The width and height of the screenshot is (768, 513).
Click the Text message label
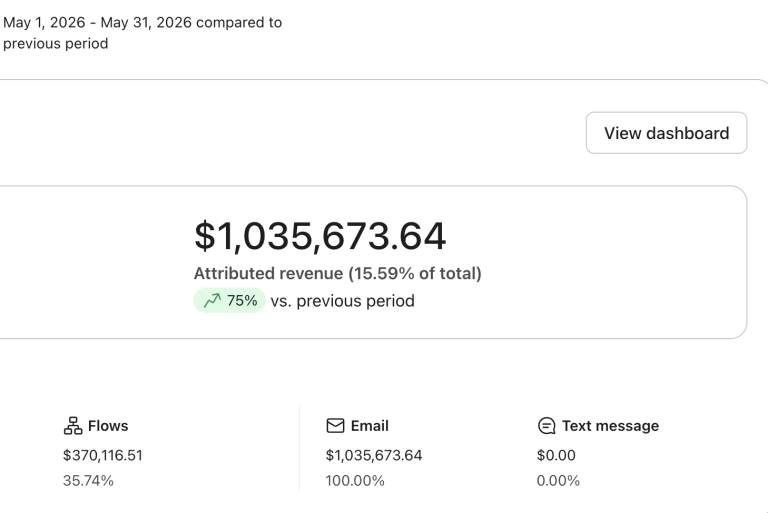[x=610, y=426]
